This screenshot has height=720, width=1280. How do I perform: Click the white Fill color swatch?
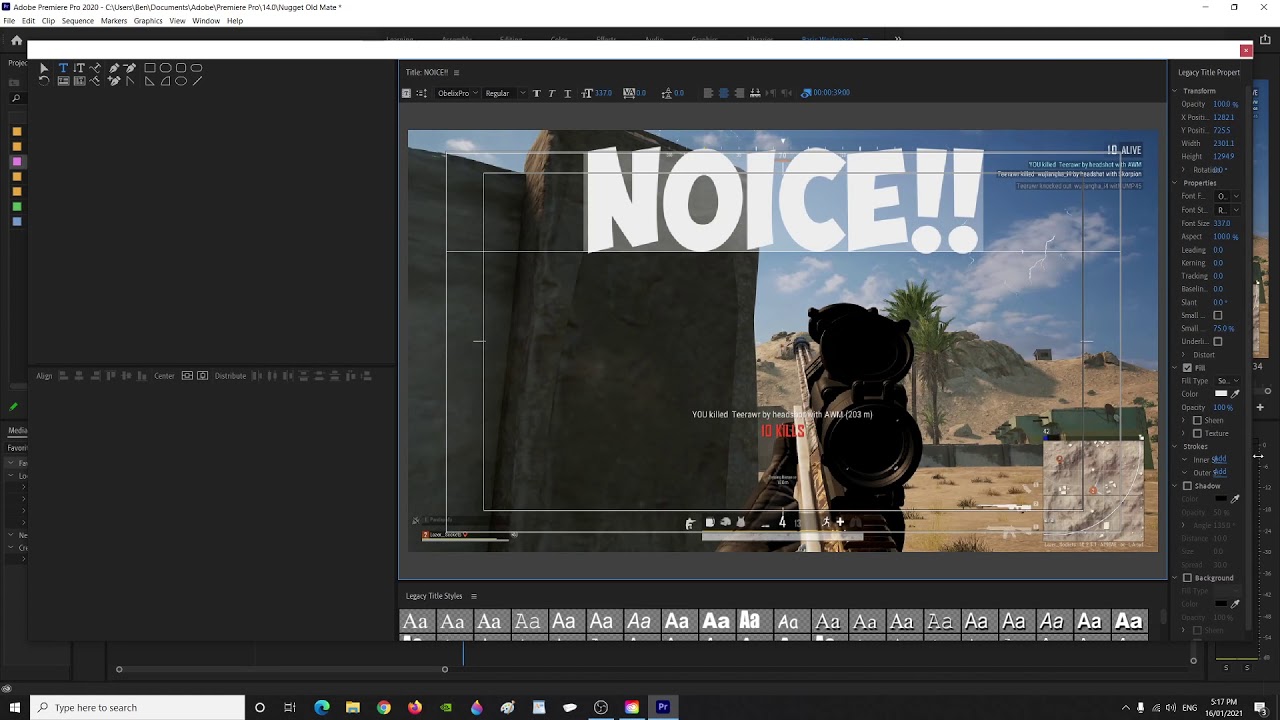[1220, 394]
